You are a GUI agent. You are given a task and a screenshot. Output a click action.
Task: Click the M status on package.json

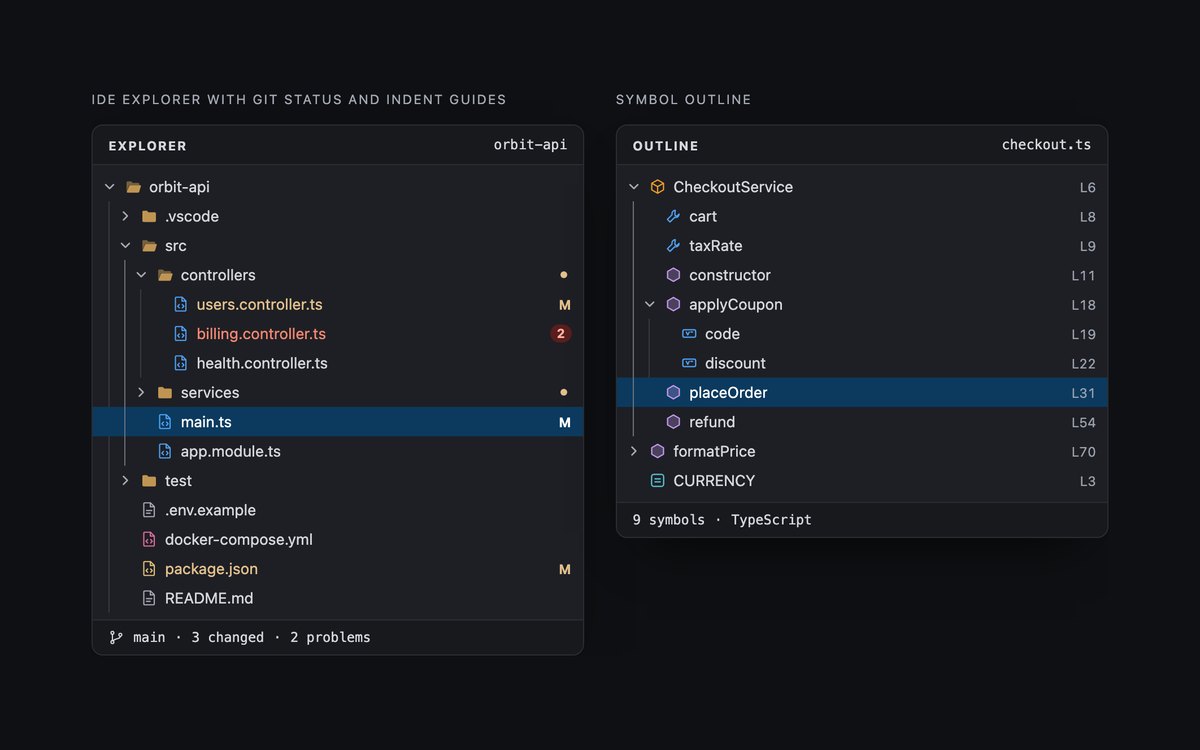coord(565,569)
